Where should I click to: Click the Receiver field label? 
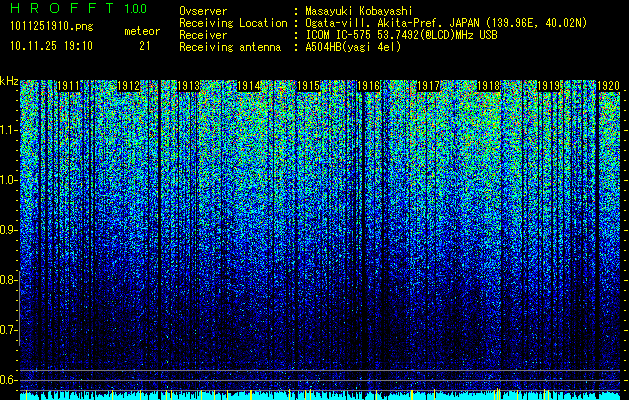click(x=203, y=35)
